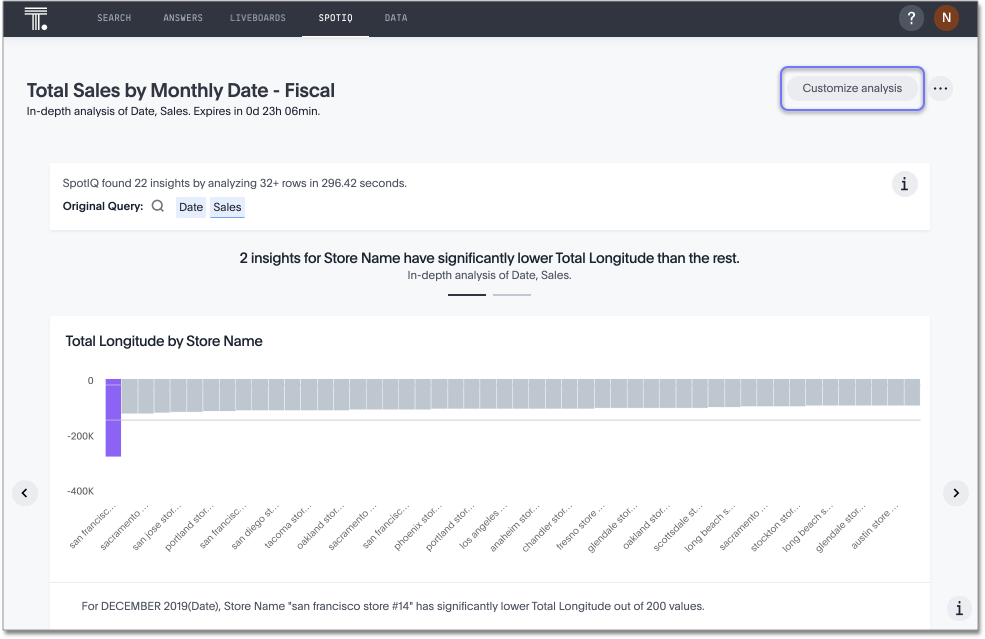Click the ThoughtSpot logo in the navbar
Screen dimensions: 985x639
[x=36, y=17]
